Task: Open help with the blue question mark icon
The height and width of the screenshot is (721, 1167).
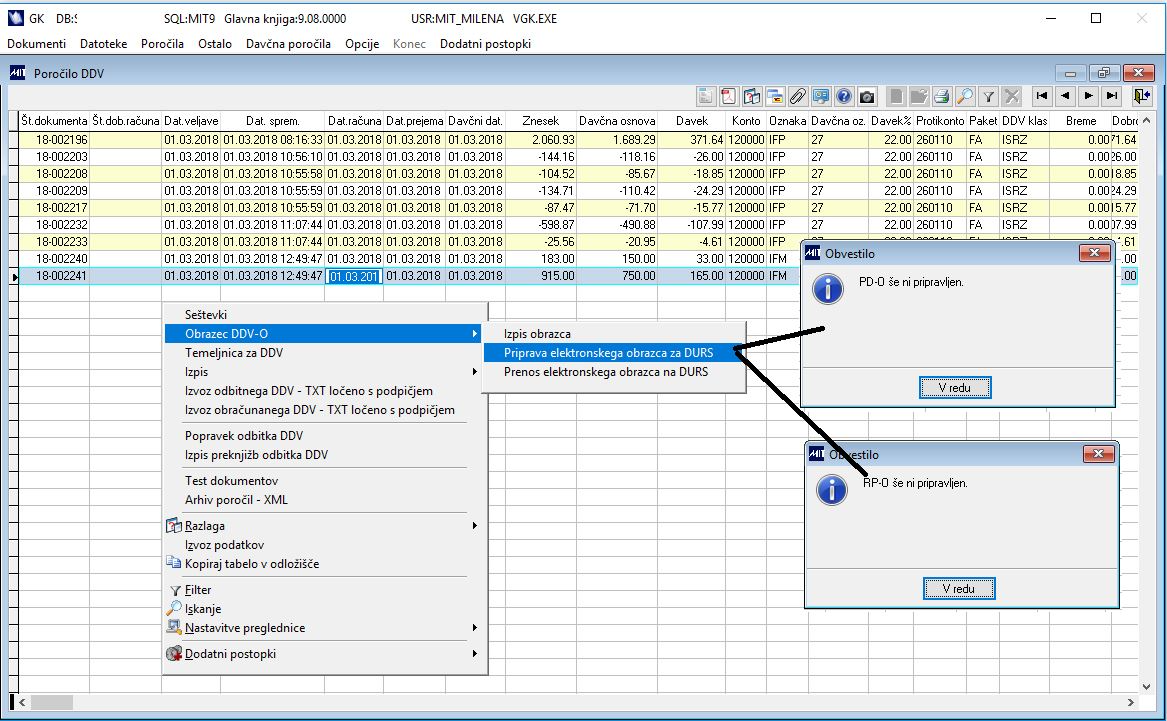Action: pyautogui.click(x=843, y=96)
